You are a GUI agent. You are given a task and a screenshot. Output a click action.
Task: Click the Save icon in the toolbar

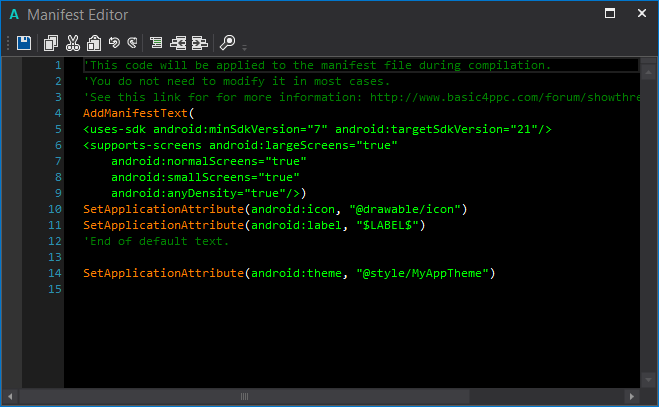tap(24, 43)
